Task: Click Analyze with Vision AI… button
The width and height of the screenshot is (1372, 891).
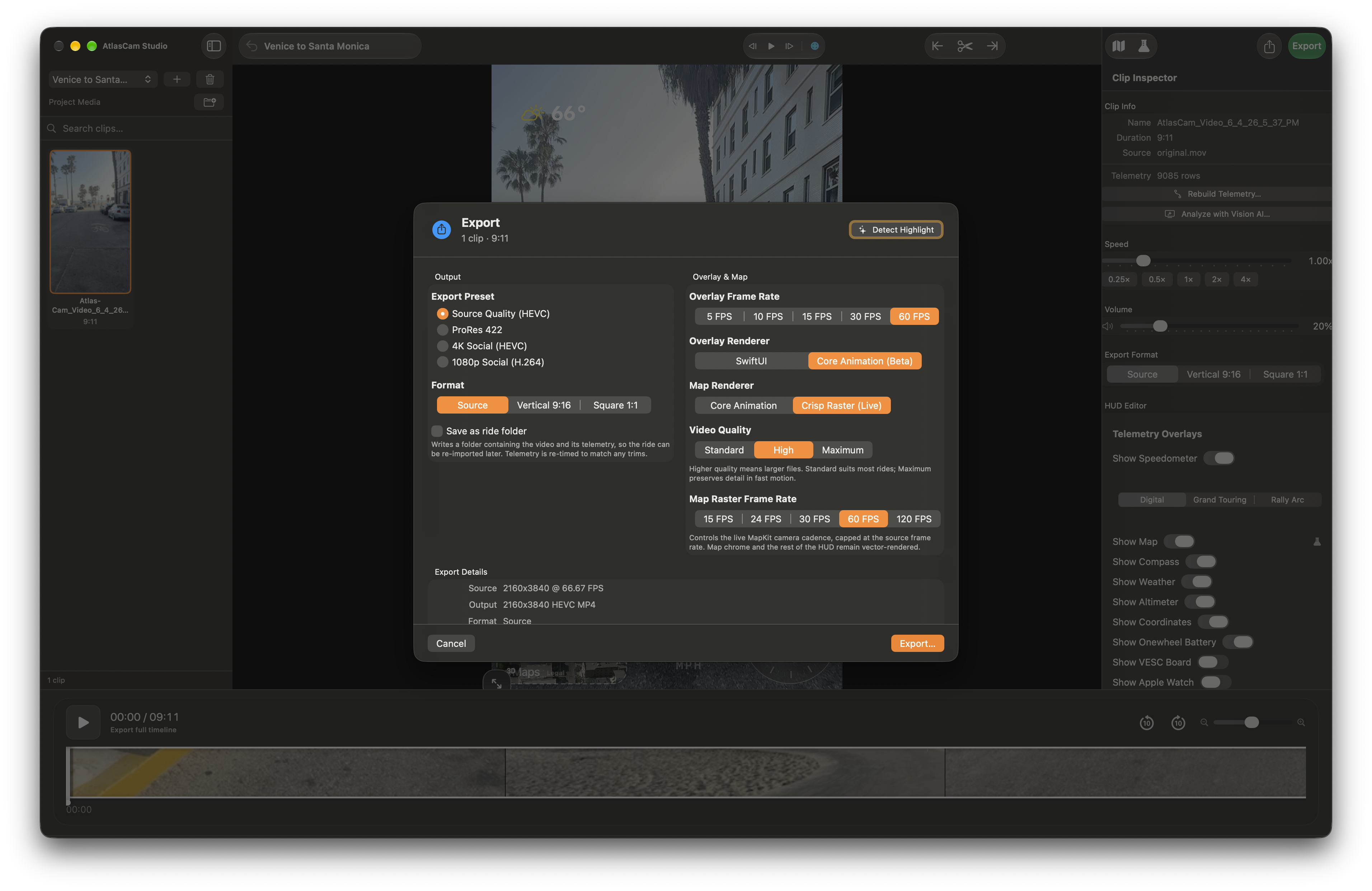Action: pyautogui.click(x=1216, y=214)
